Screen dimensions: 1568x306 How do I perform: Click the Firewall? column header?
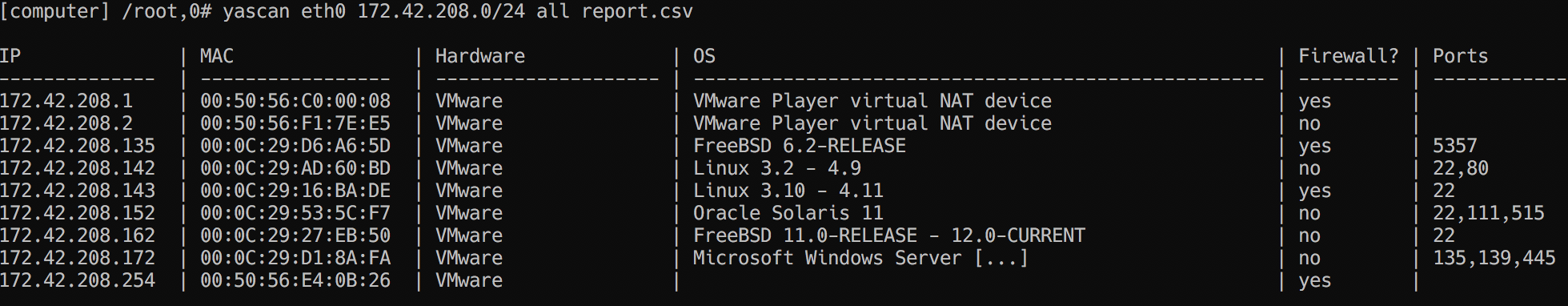[x=1349, y=56]
